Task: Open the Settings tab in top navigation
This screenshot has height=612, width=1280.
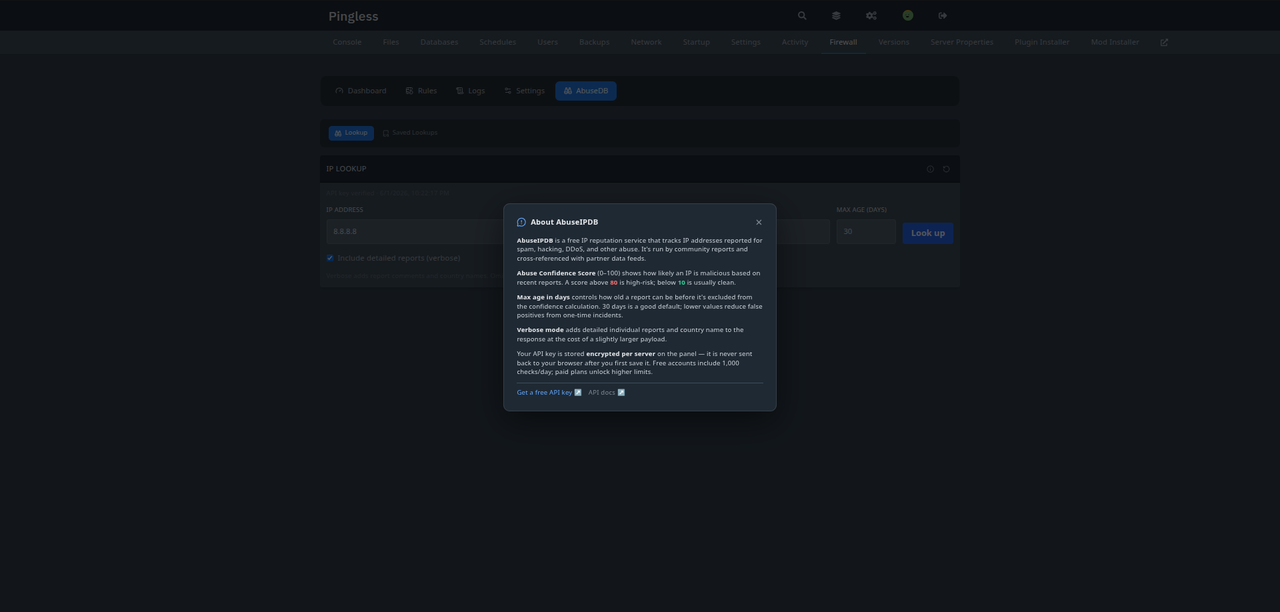Action: (746, 42)
